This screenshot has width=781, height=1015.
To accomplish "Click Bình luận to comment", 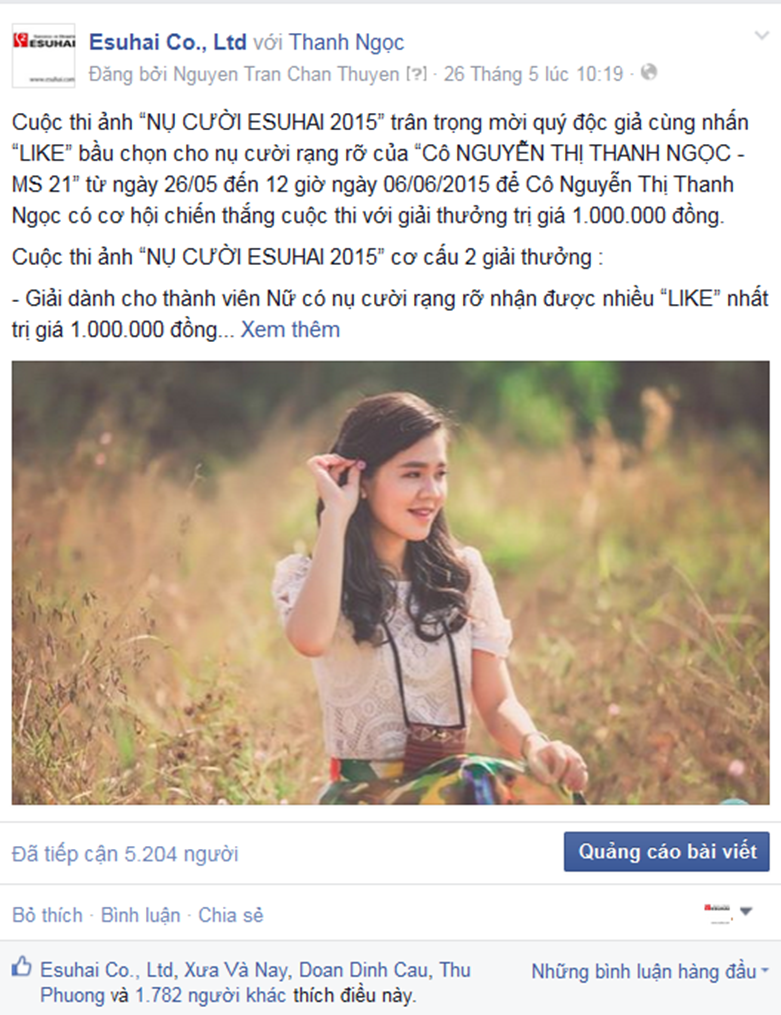I will [x=140, y=915].
